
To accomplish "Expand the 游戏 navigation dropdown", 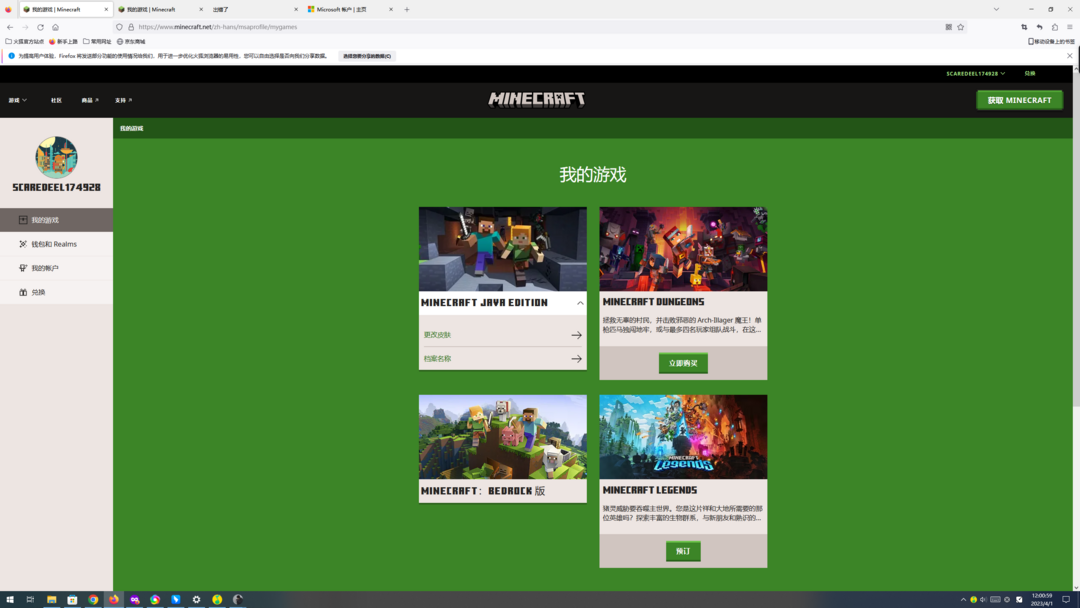I will (x=18, y=101).
